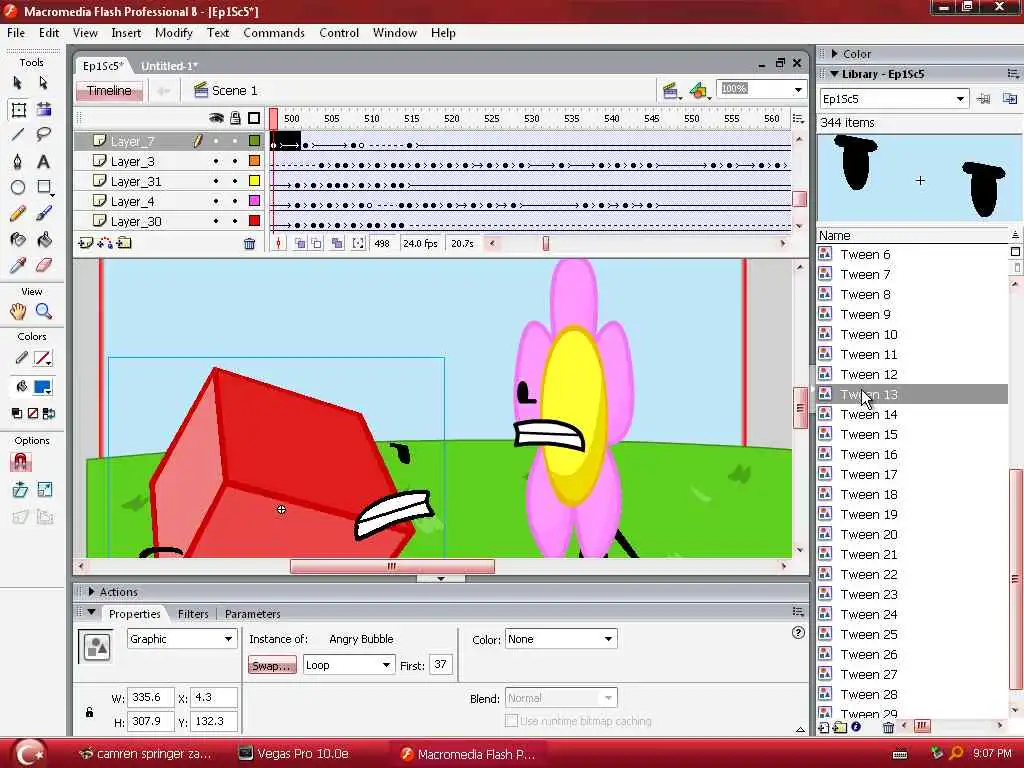Open the Commands menu
Image resolution: width=1024 pixels, height=768 pixels.
point(274,33)
